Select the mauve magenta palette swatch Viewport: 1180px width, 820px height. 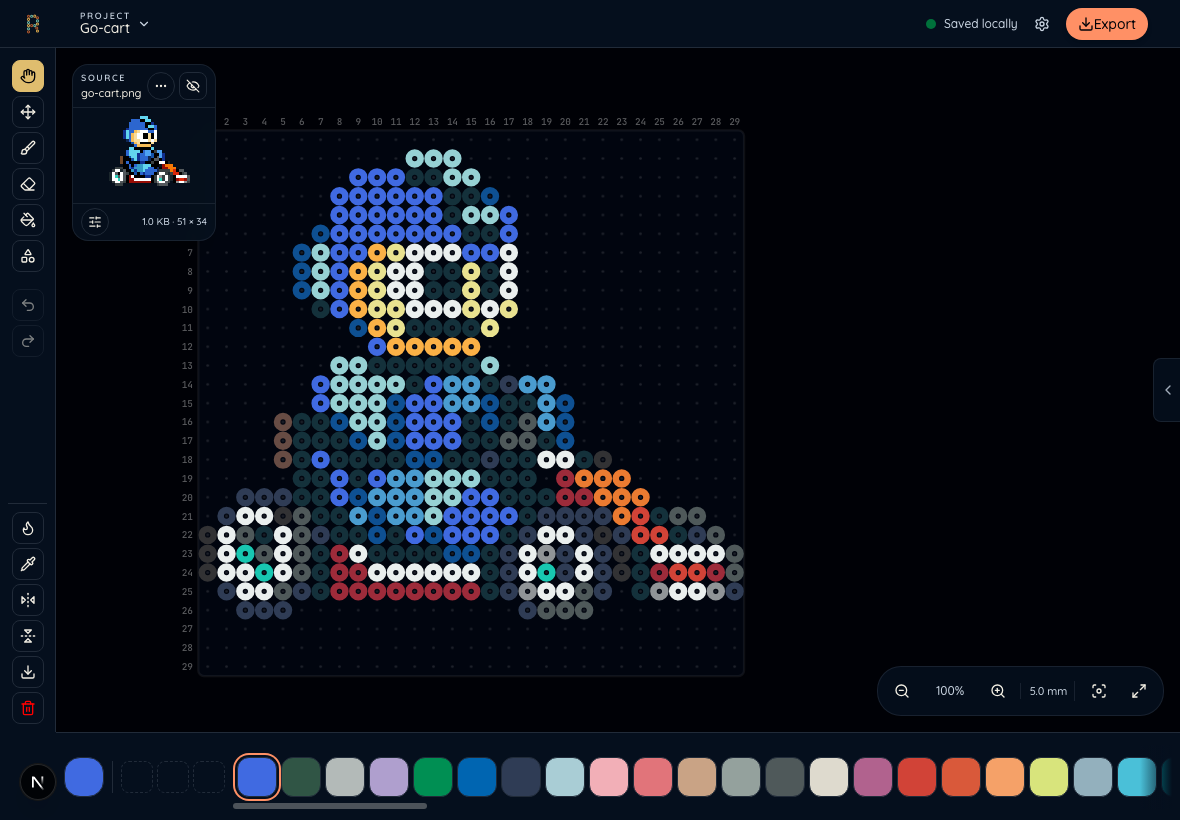coord(873,777)
